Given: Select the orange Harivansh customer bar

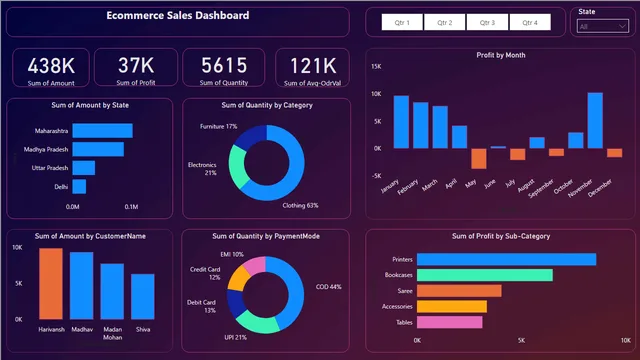Looking at the screenshot, I should [51, 284].
